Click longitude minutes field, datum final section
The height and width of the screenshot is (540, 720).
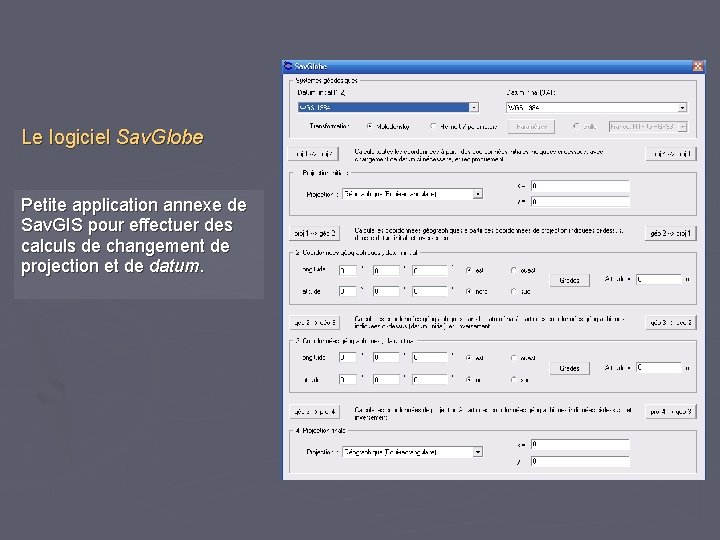(x=386, y=357)
